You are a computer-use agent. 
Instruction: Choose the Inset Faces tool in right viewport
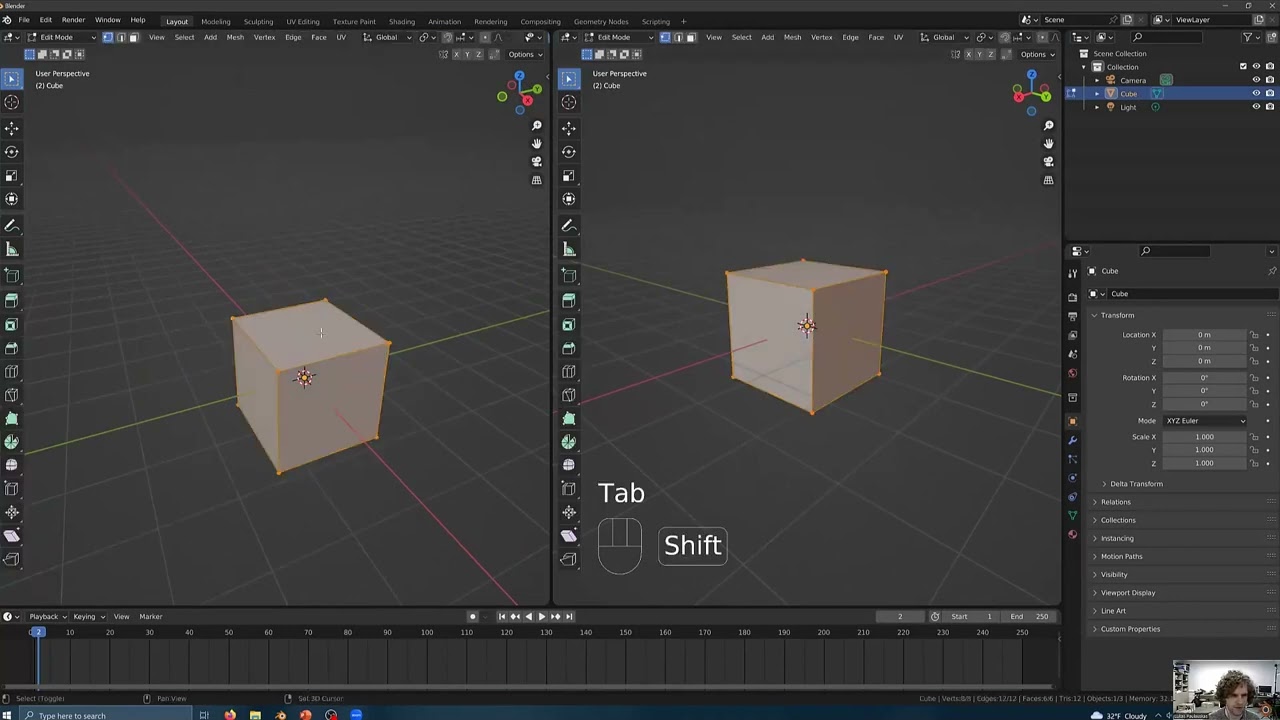(569, 324)
